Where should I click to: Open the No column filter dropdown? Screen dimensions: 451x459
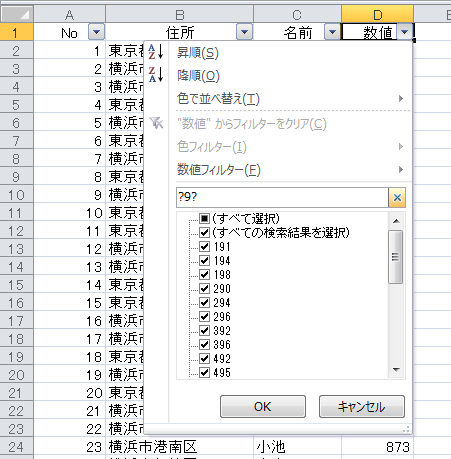(96, 32)
